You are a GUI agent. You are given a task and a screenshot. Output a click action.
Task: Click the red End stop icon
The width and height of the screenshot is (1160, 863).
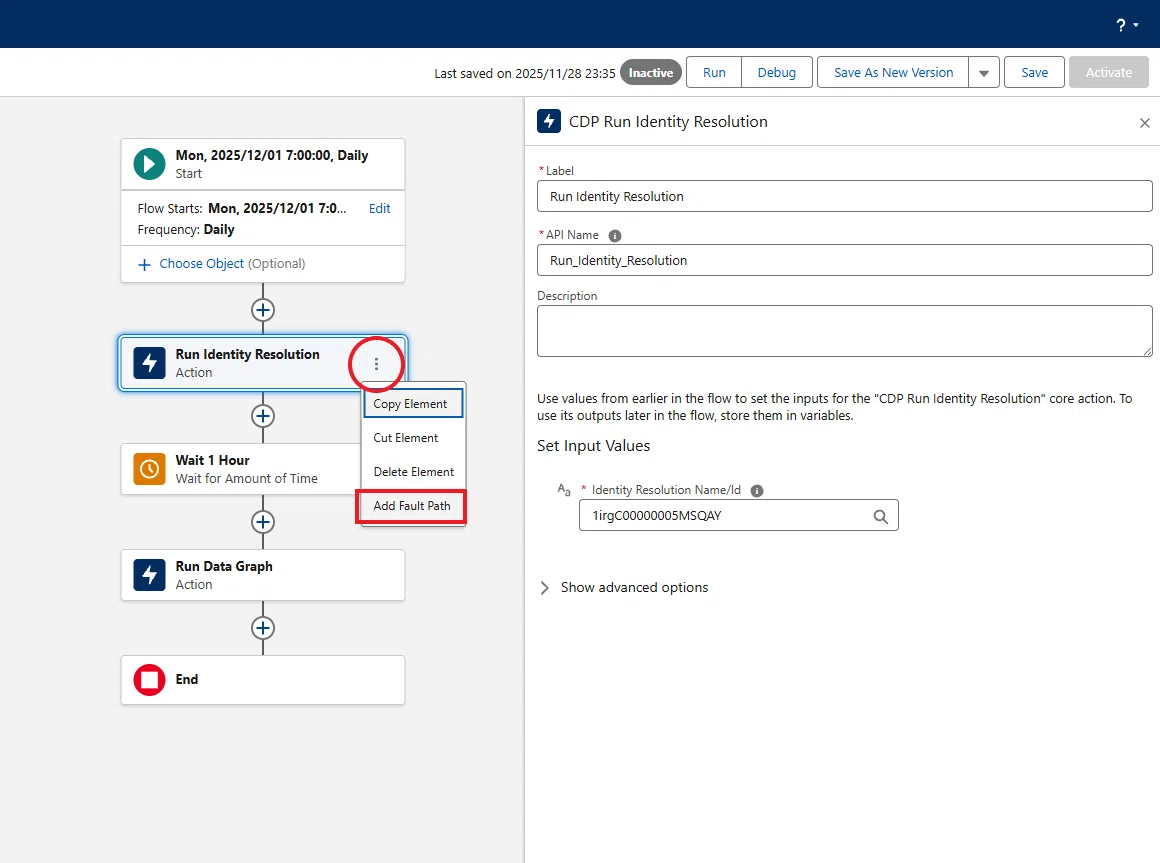pyautogui.click(x=149, y=680)
